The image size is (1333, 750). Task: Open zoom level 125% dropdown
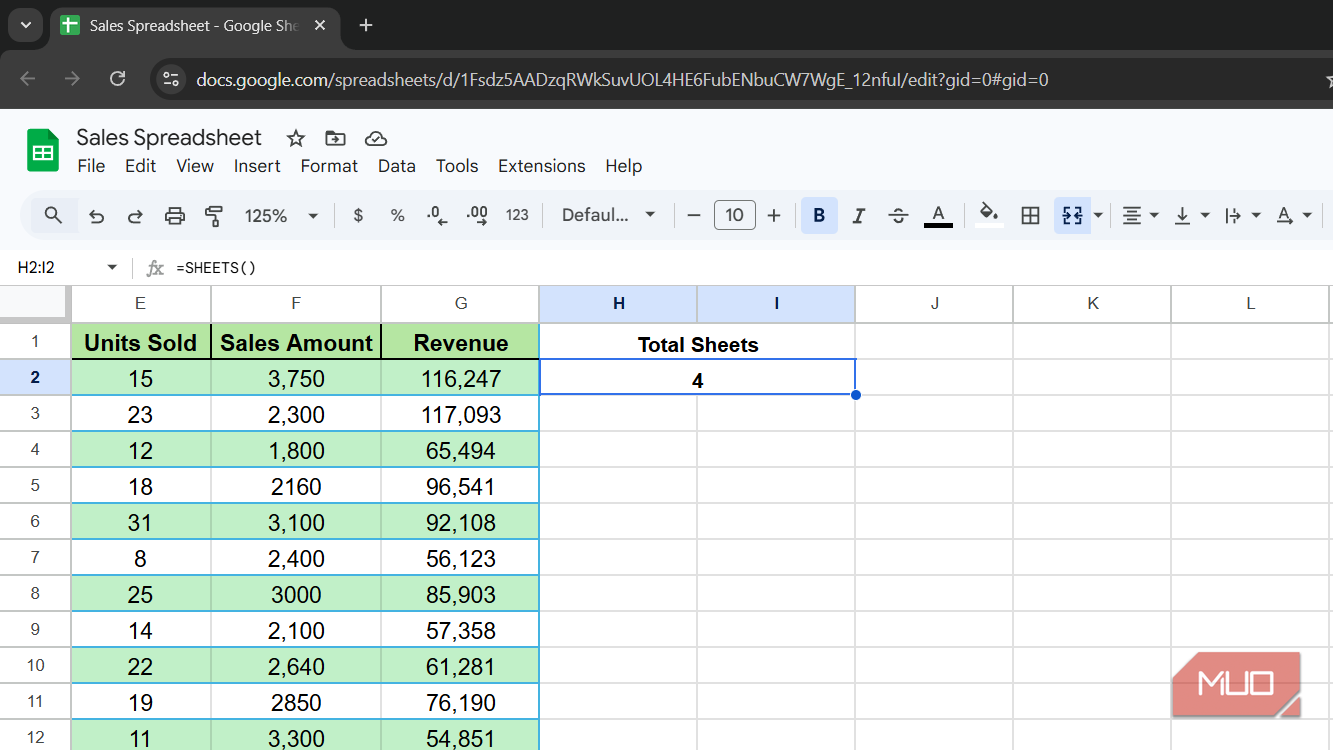coord(282,215)
